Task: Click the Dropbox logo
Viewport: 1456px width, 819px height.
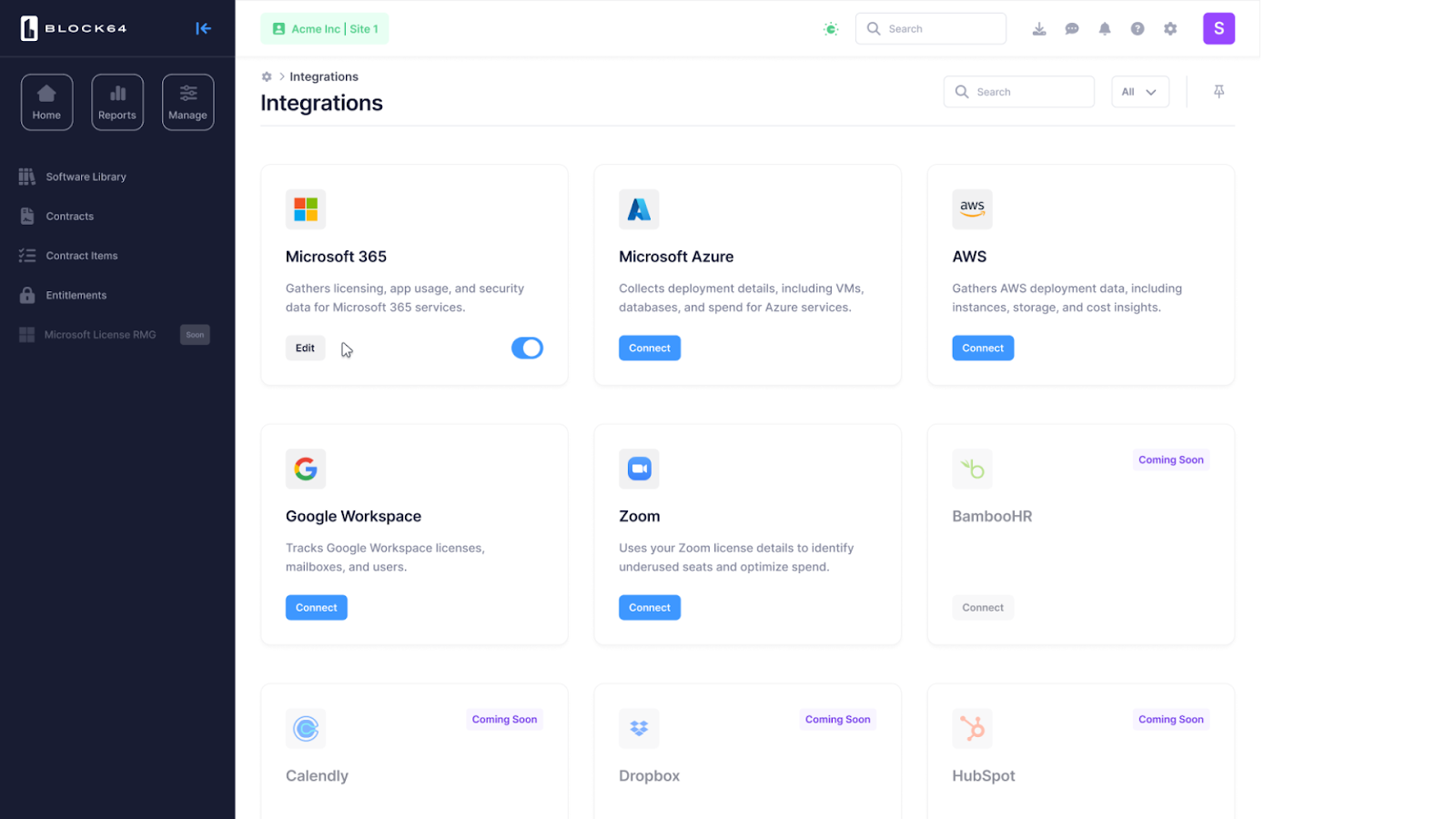Action: (639, 728)
